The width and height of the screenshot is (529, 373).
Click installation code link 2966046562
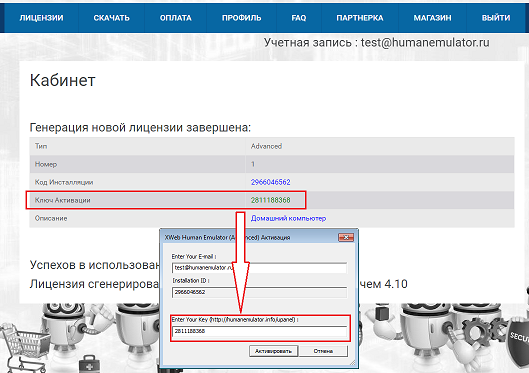point(270,182)
